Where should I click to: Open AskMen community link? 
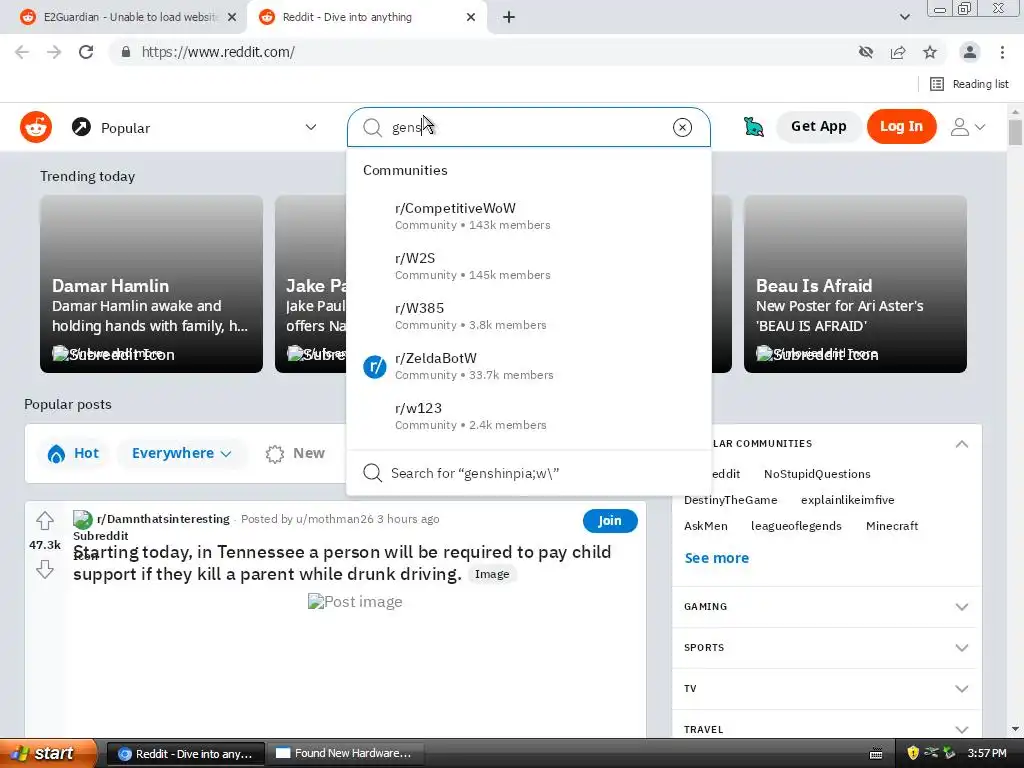click(705, 526)
